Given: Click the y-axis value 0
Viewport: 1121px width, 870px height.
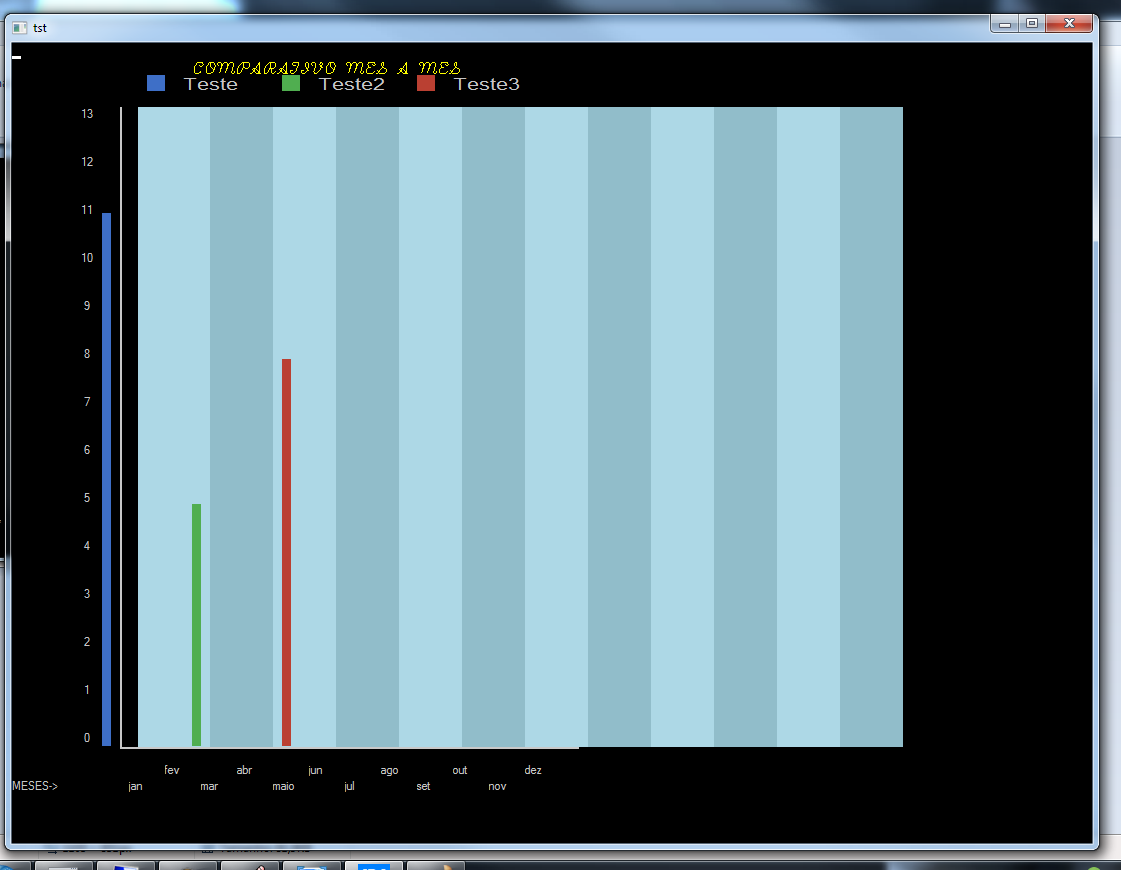Looking at the screenshot, I should click(x=87, y=738).
